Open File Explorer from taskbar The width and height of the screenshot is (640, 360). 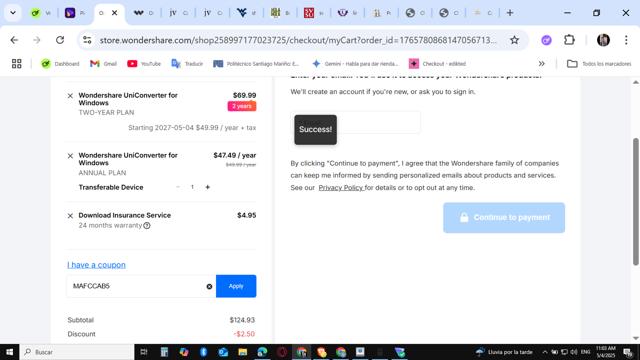(242, 352)
